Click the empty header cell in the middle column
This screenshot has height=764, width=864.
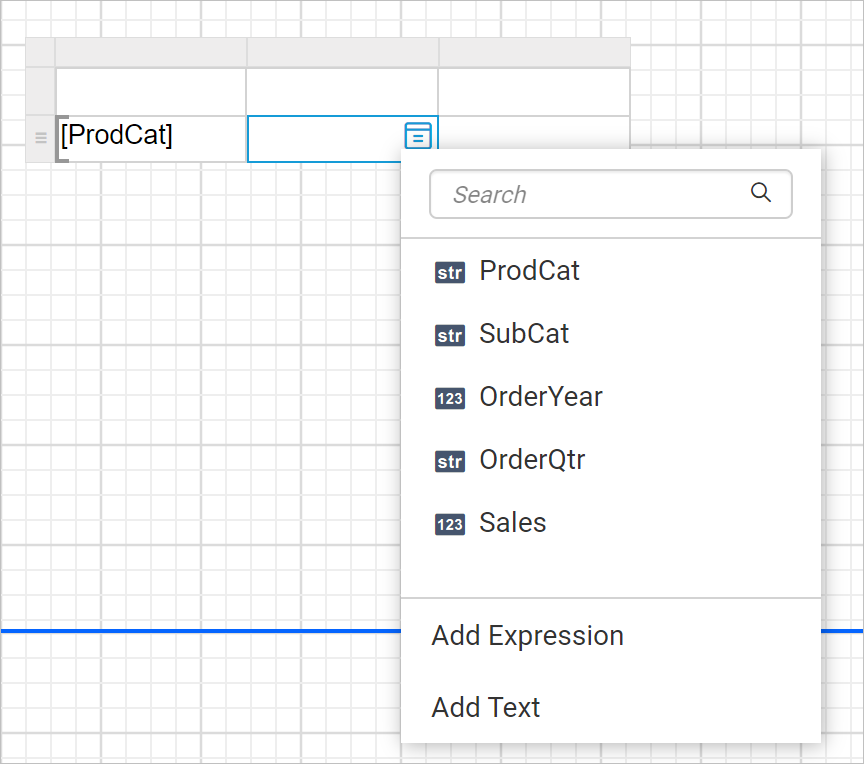click(342, 92)
